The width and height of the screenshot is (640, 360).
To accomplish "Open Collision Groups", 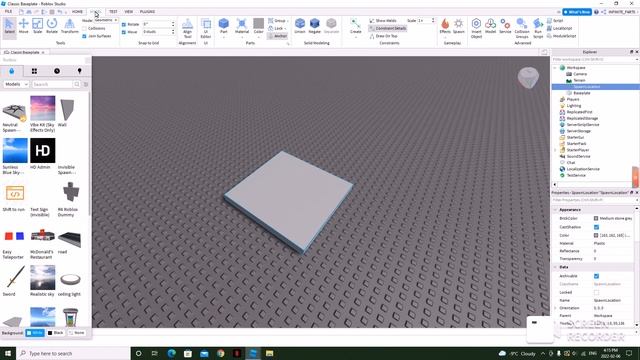I will click(x=522, y=28).
